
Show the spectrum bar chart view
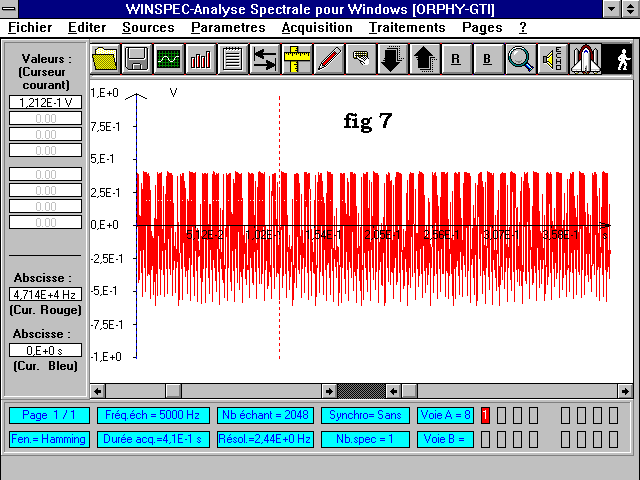click(200, 59)
